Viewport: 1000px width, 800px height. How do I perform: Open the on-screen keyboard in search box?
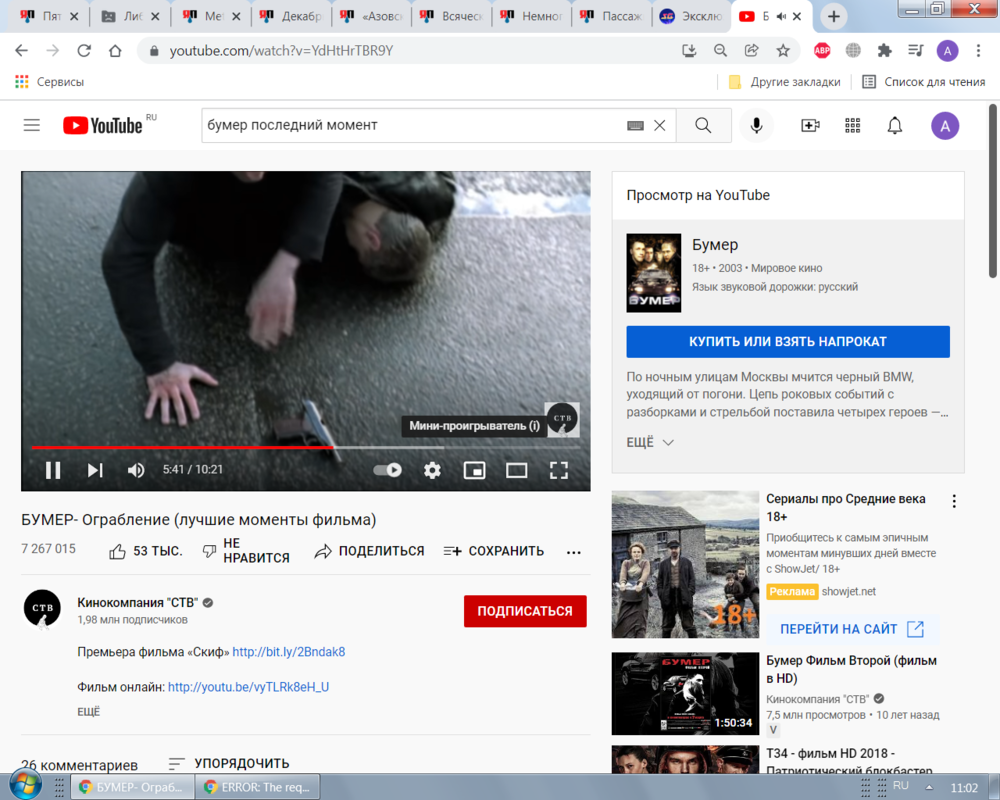[635, 126]
